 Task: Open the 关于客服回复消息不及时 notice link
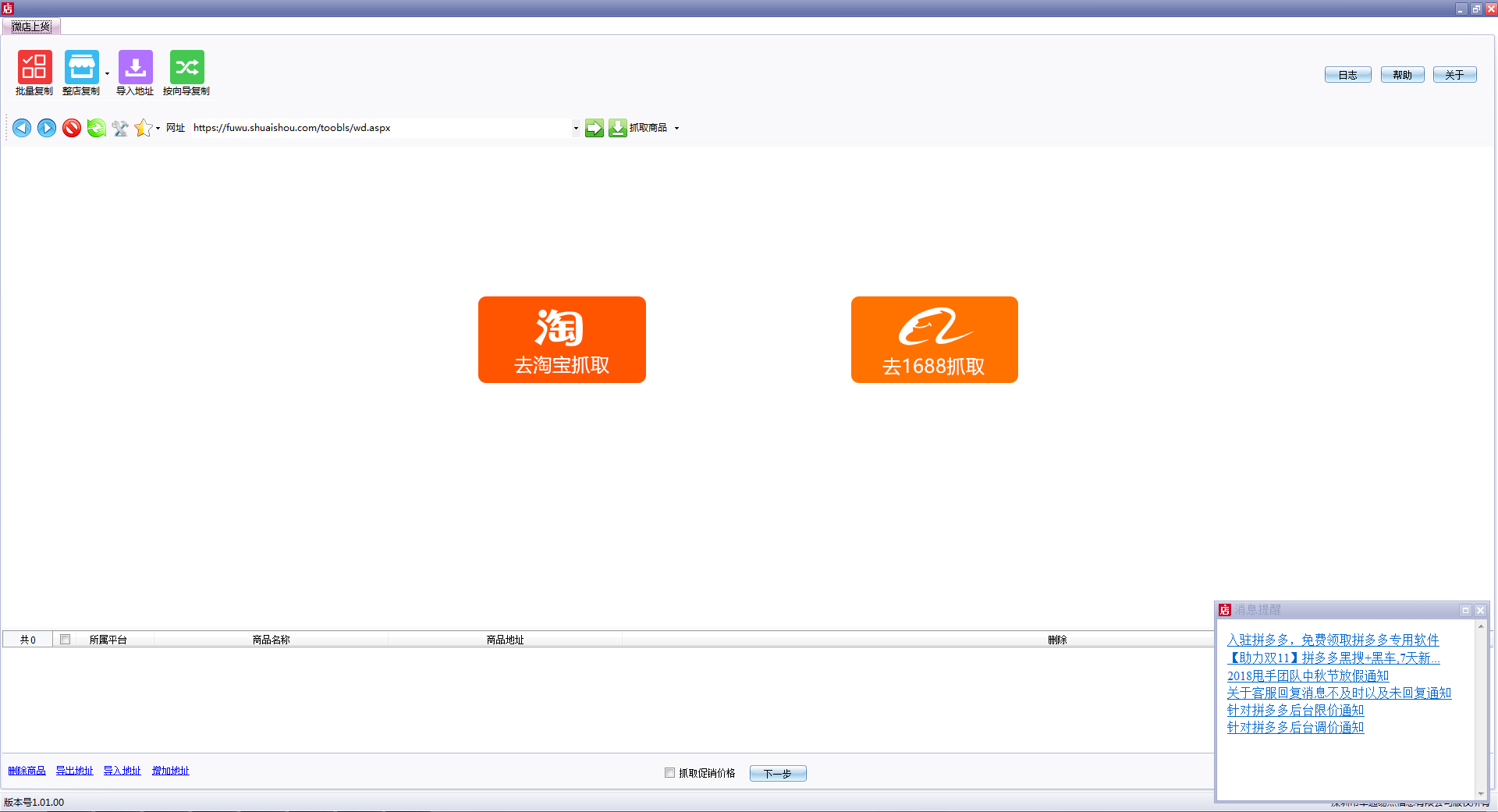(1339, 693)
